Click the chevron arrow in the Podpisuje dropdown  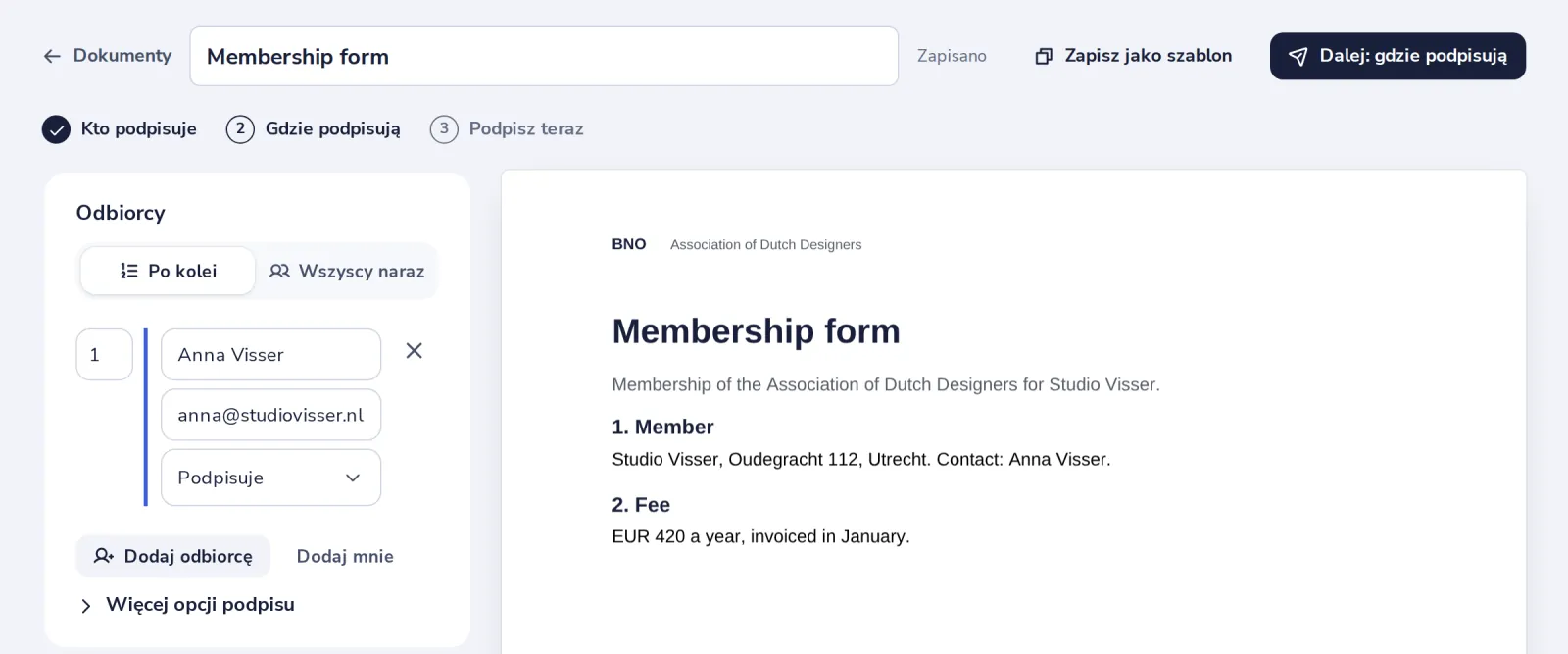pyautogui.click(x=353, y=478)
